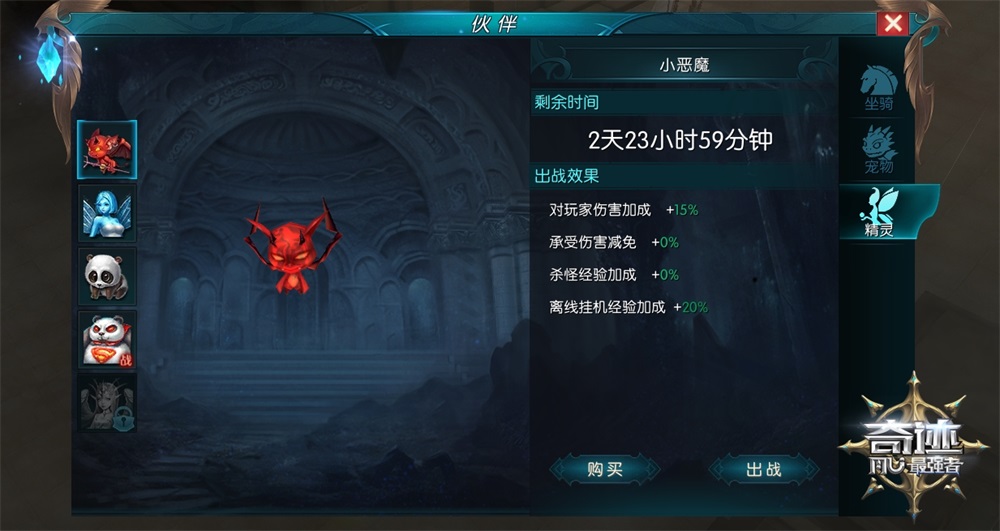
Task: Click the 小恶魔 name header
Action: pyautogui.click(x=684, y=65)
